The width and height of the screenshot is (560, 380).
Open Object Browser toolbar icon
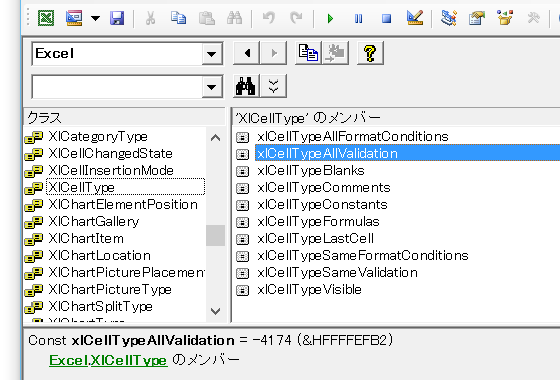[x=505, y=18]
